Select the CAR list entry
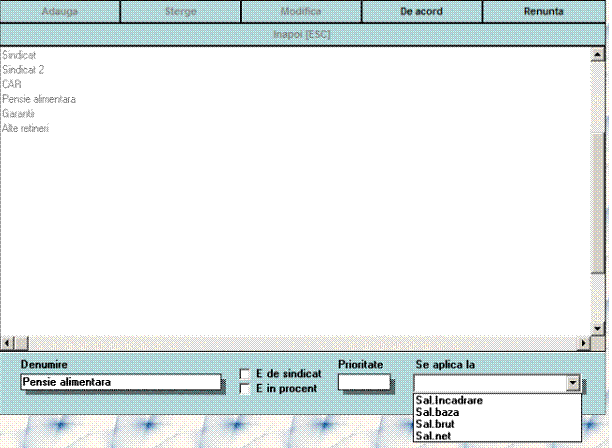Screen dimensions: 612x448 [12, 85]
